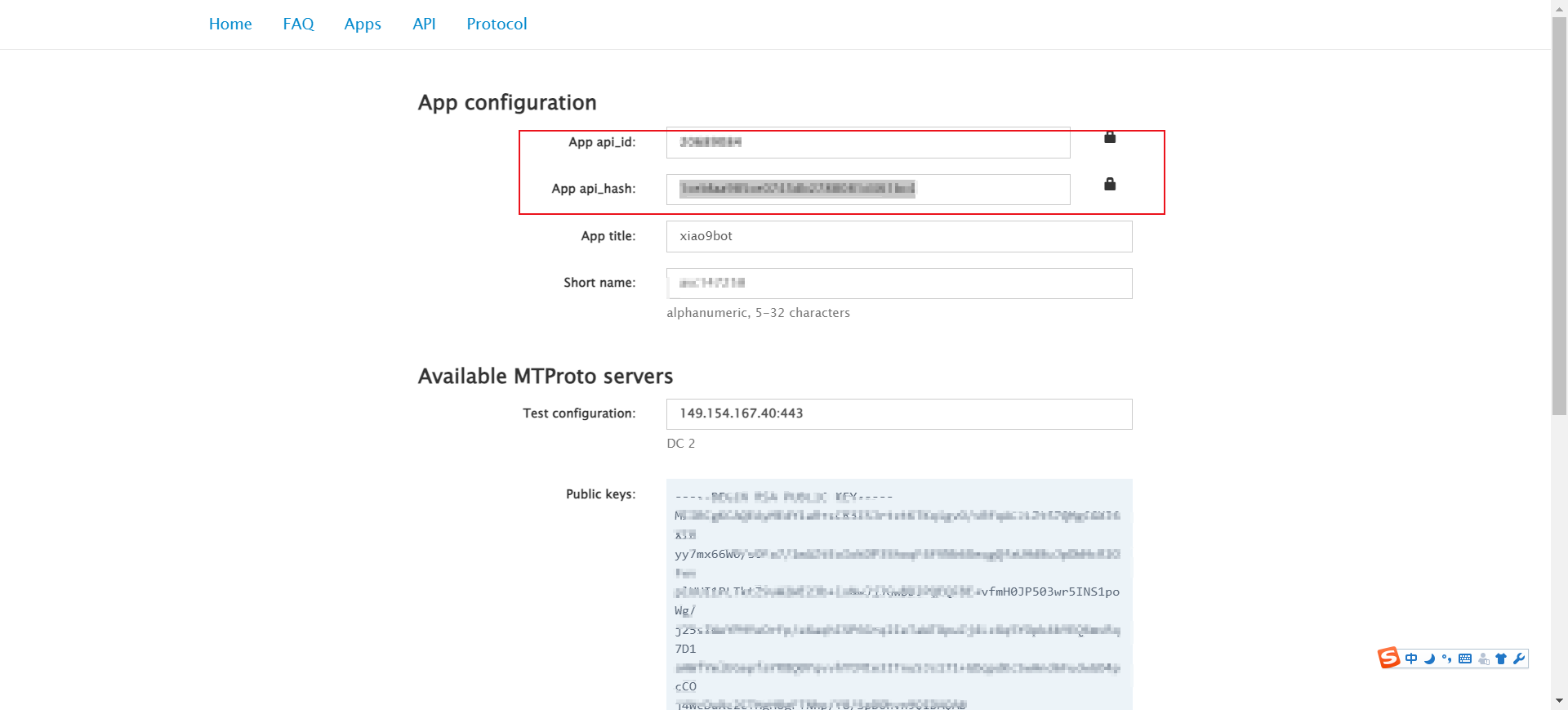1568x710 pixels.
Task: Navigate to the Apps link
Action: click(x=363, y=25)
